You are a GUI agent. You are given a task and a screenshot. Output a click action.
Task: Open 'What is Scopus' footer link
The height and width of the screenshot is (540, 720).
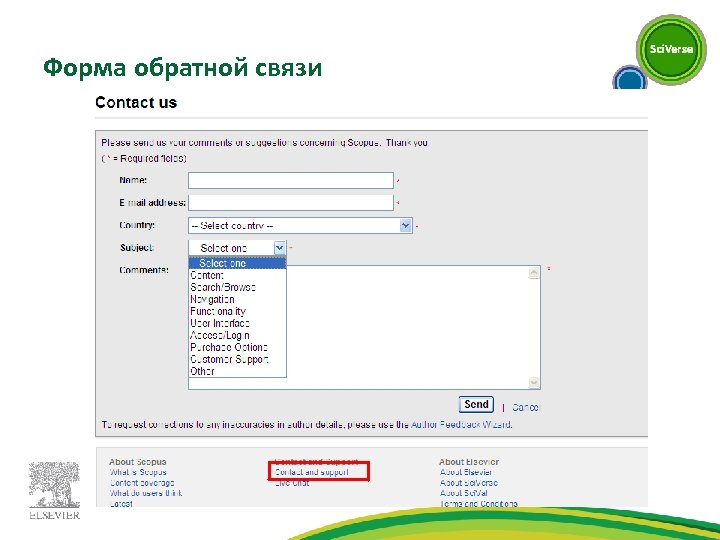pyautogui.click(x=138, y=472)
